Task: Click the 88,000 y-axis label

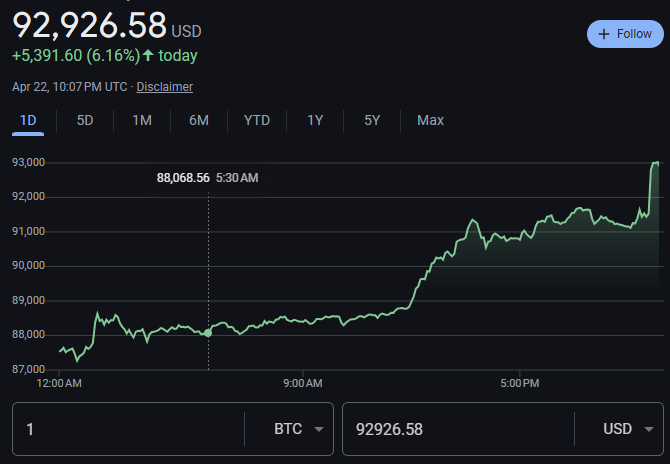Action: [28, 335]
